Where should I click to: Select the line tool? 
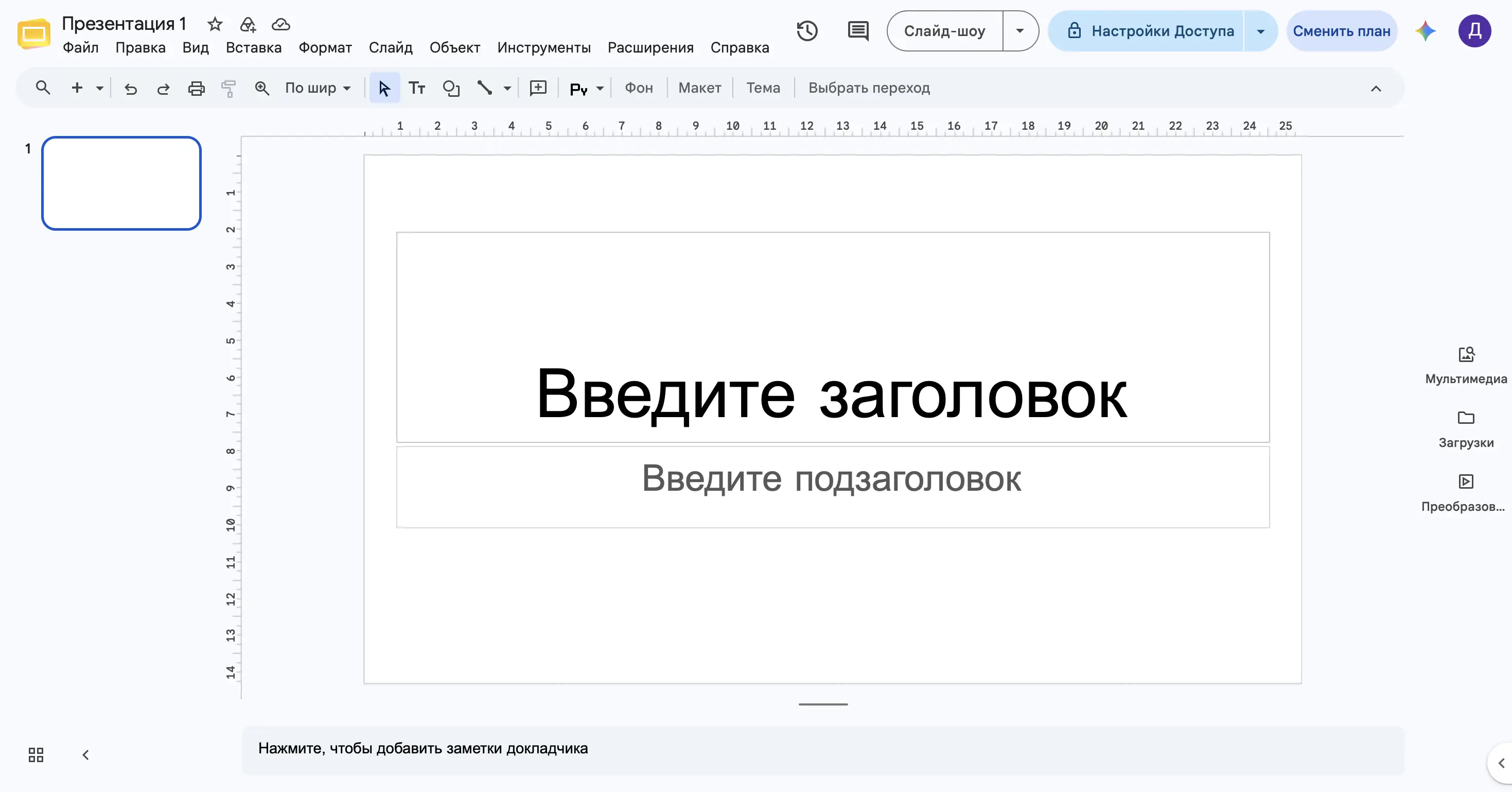[484, 88]
